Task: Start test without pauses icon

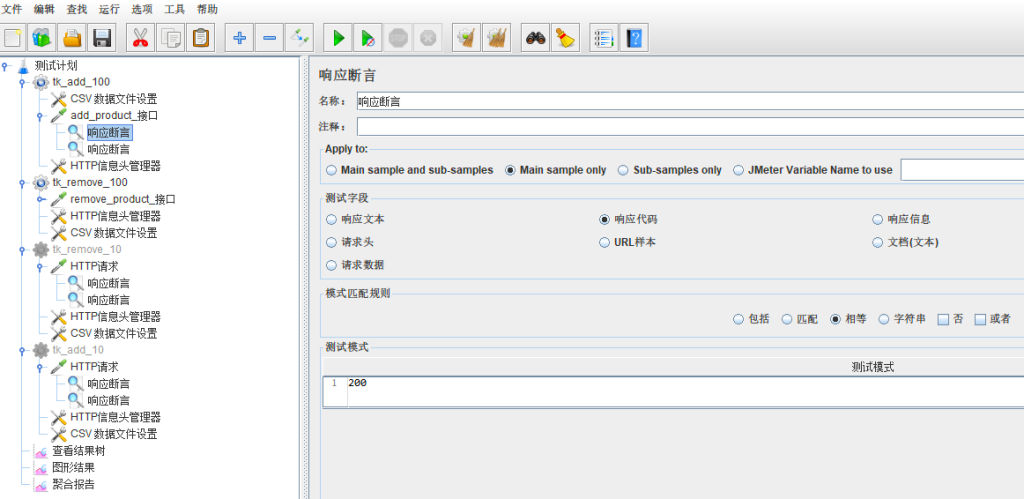Action: pos(368,38)
